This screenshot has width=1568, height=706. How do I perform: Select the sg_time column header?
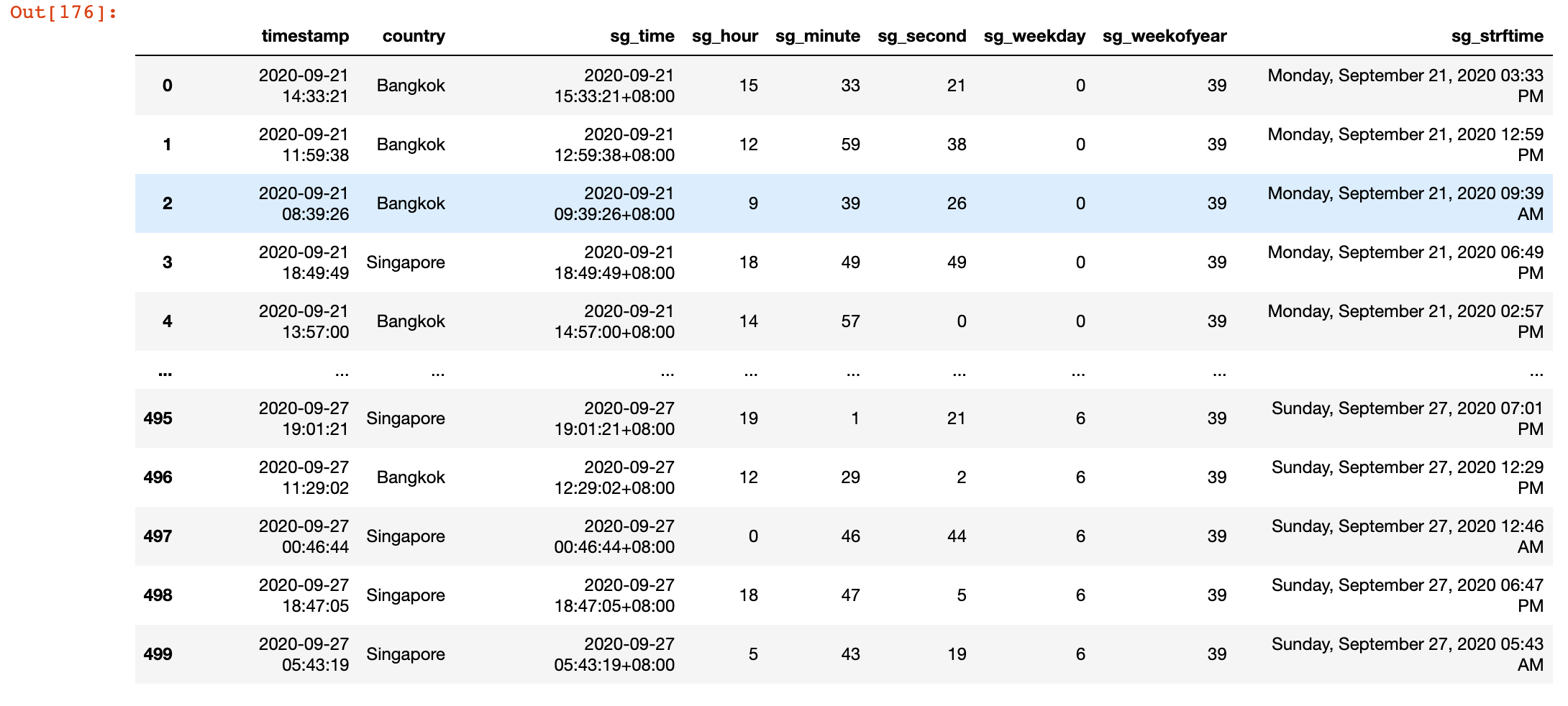click(x=642, y=36)
